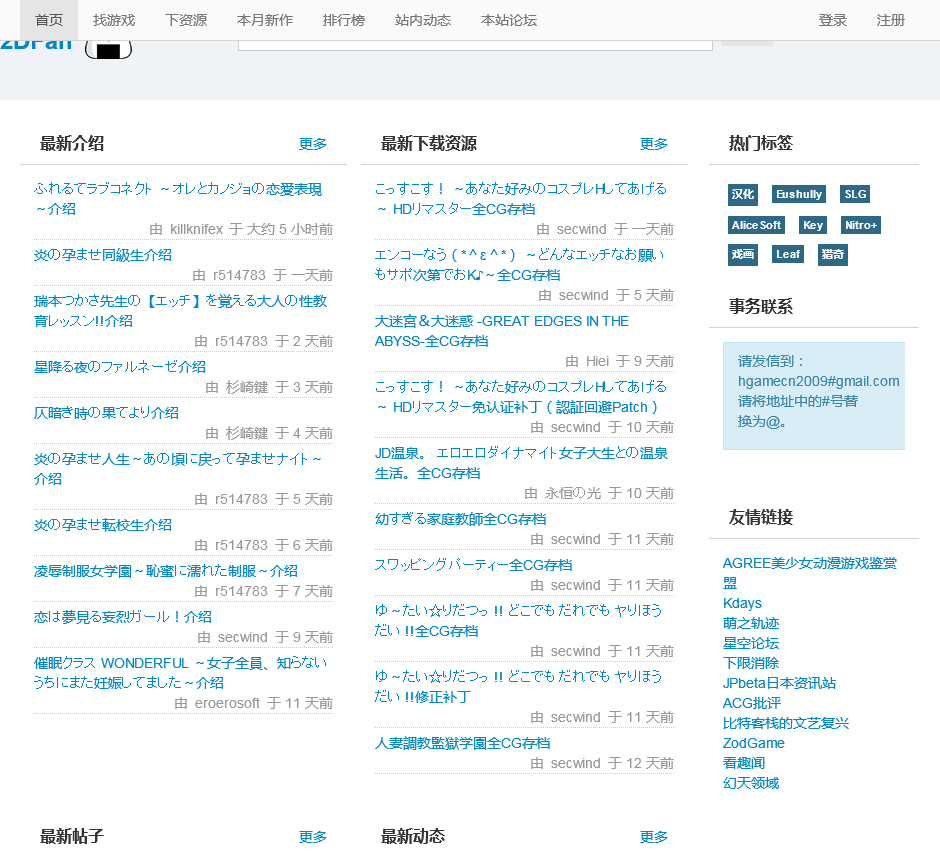This screenshot has width=940, height=855.
Task: Click 更多 next to 最新动态
Action: pyautogui.click(x=653, y=836)
